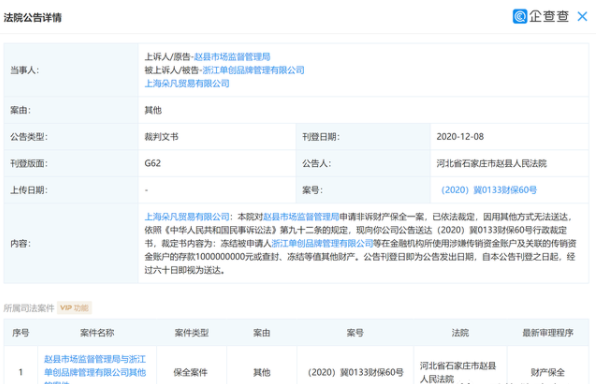Select 保全案件 cell in case table
Viewport: 598px width, 384px height.
coord(191,372)
